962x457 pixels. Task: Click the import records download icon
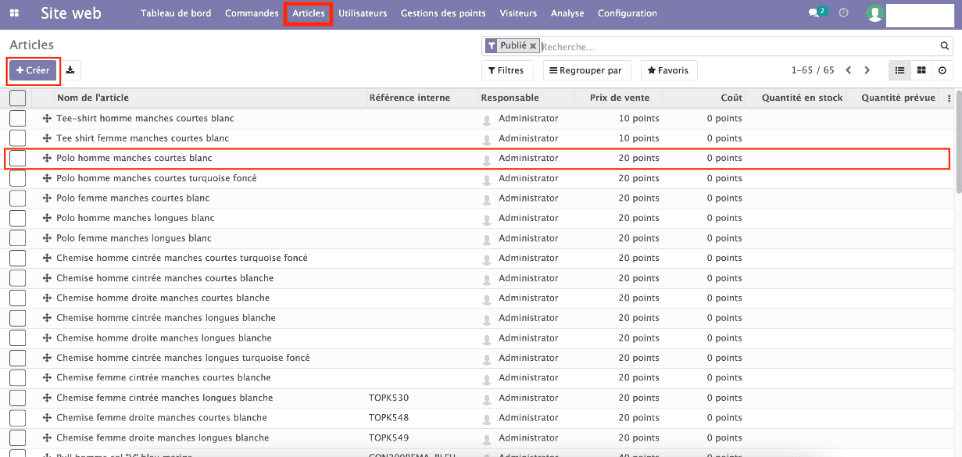point(72,70)
